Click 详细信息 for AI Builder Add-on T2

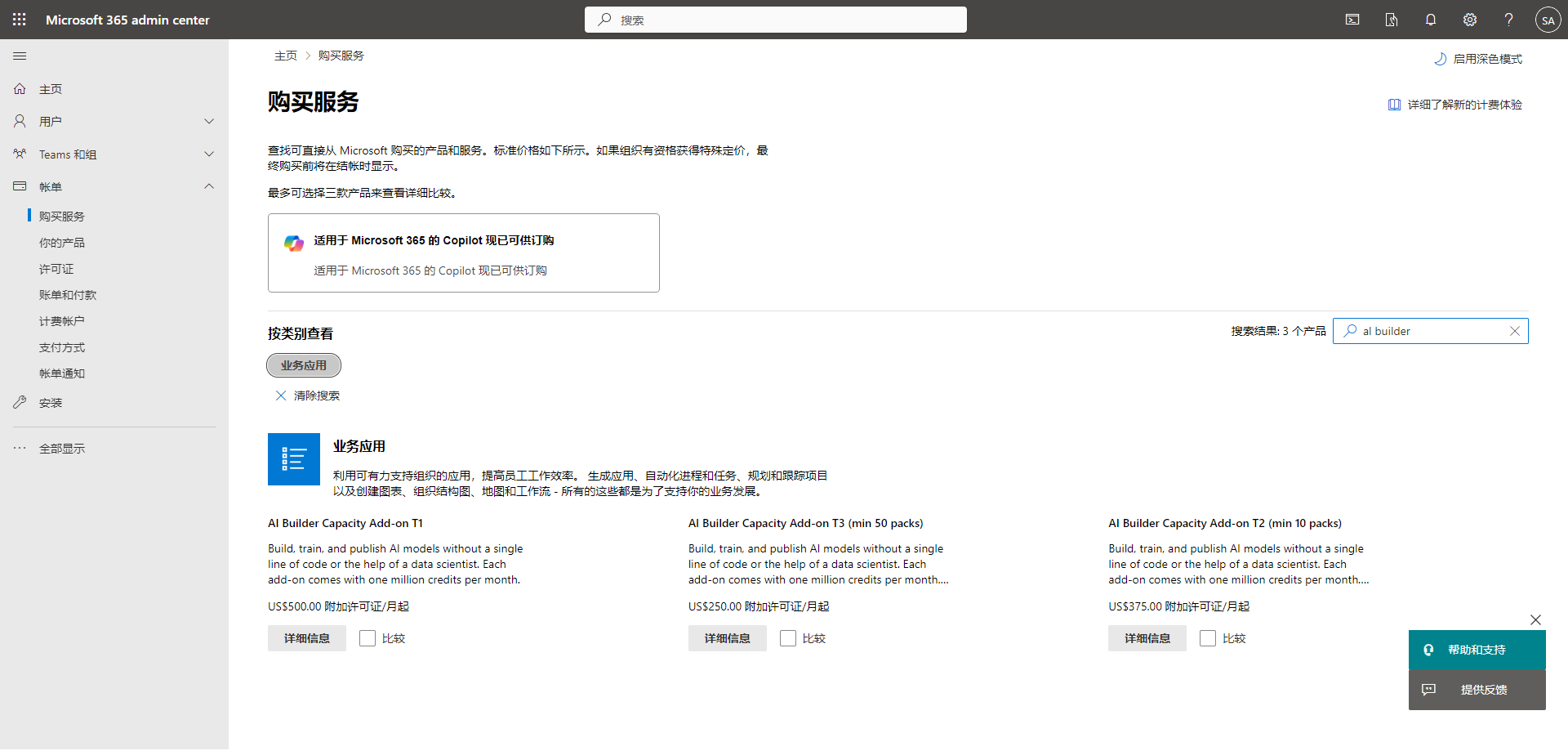click(x=1147, y=638)
